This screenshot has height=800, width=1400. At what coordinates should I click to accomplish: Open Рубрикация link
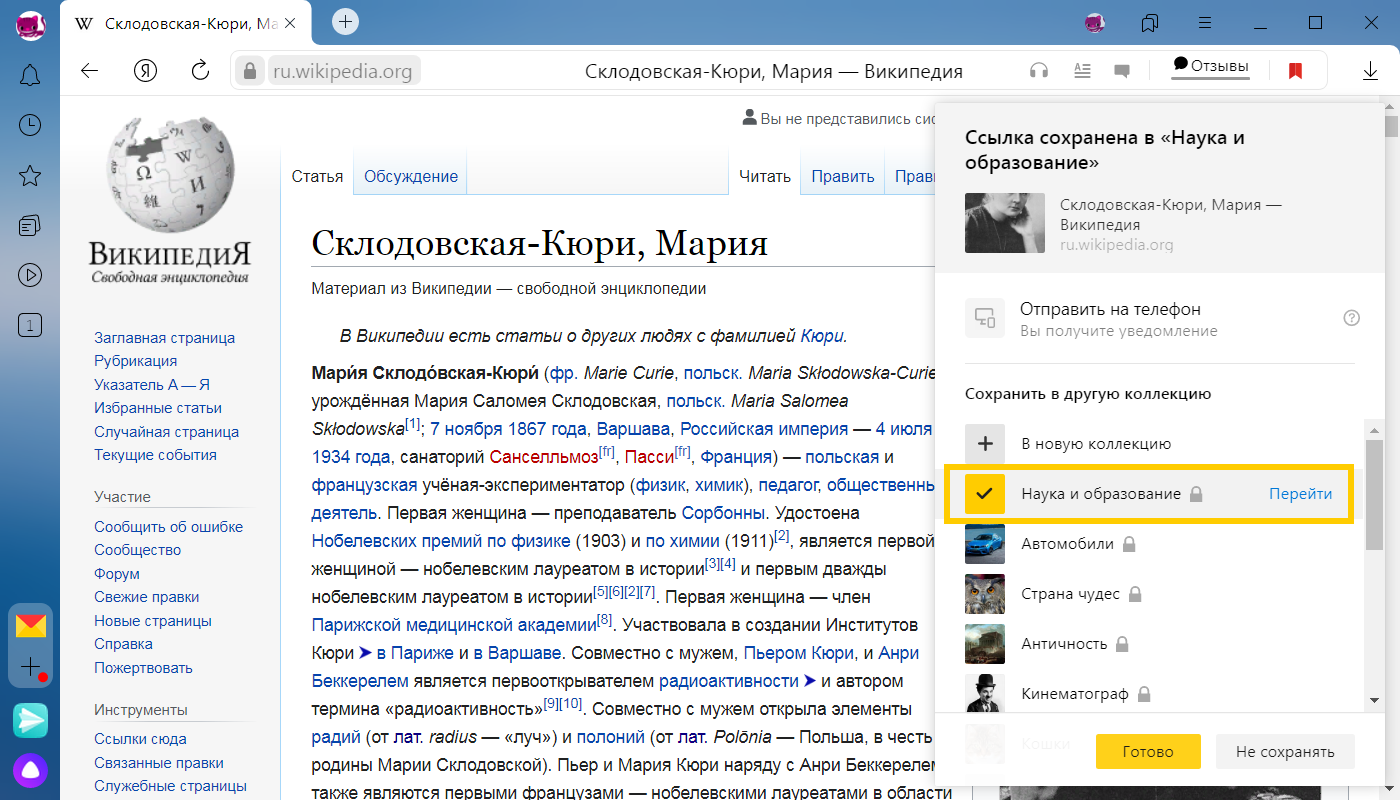[136, 361]
